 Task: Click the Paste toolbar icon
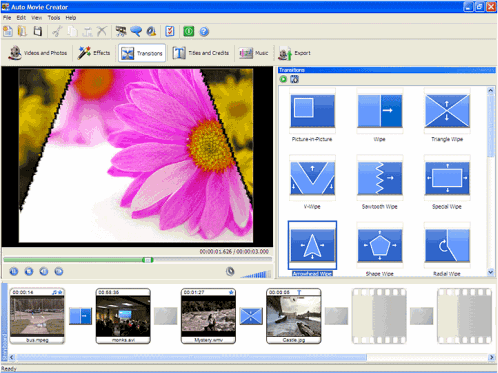pos(87,32)
